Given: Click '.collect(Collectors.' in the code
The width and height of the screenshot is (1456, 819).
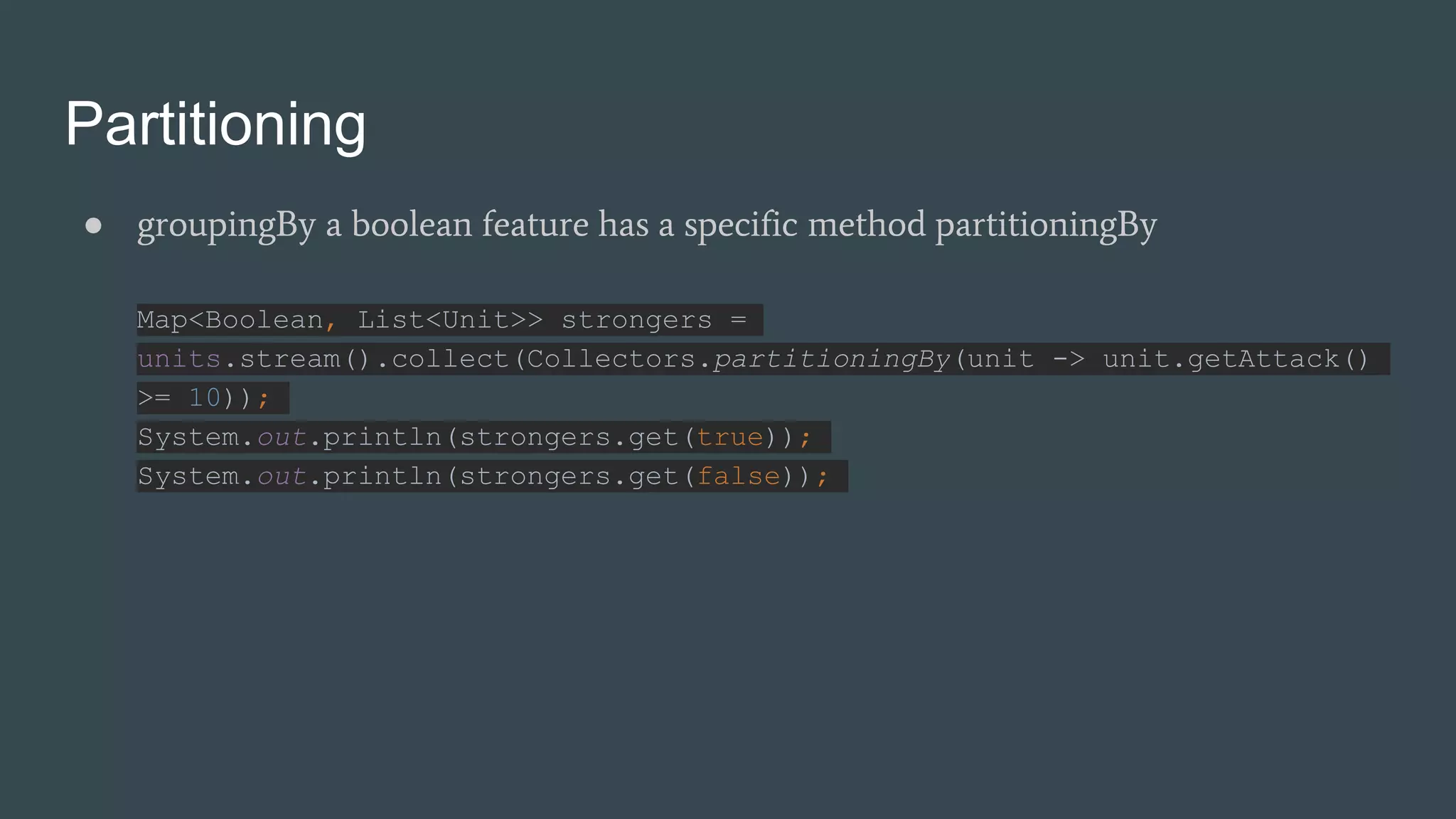Looking at the screenshot, I should point(544,360).
